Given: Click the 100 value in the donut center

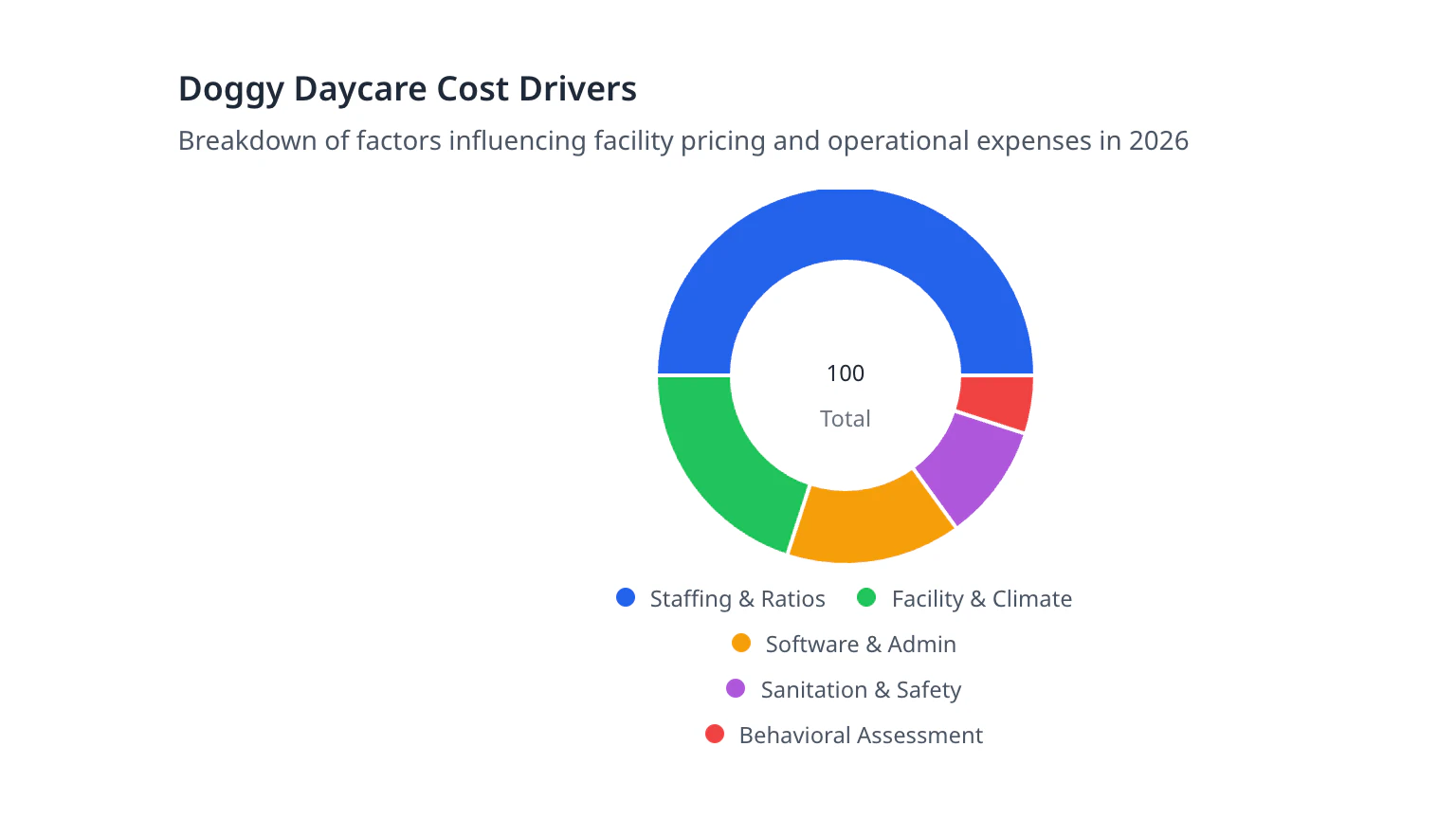Looking at the screenshot, I should (845, 373).
